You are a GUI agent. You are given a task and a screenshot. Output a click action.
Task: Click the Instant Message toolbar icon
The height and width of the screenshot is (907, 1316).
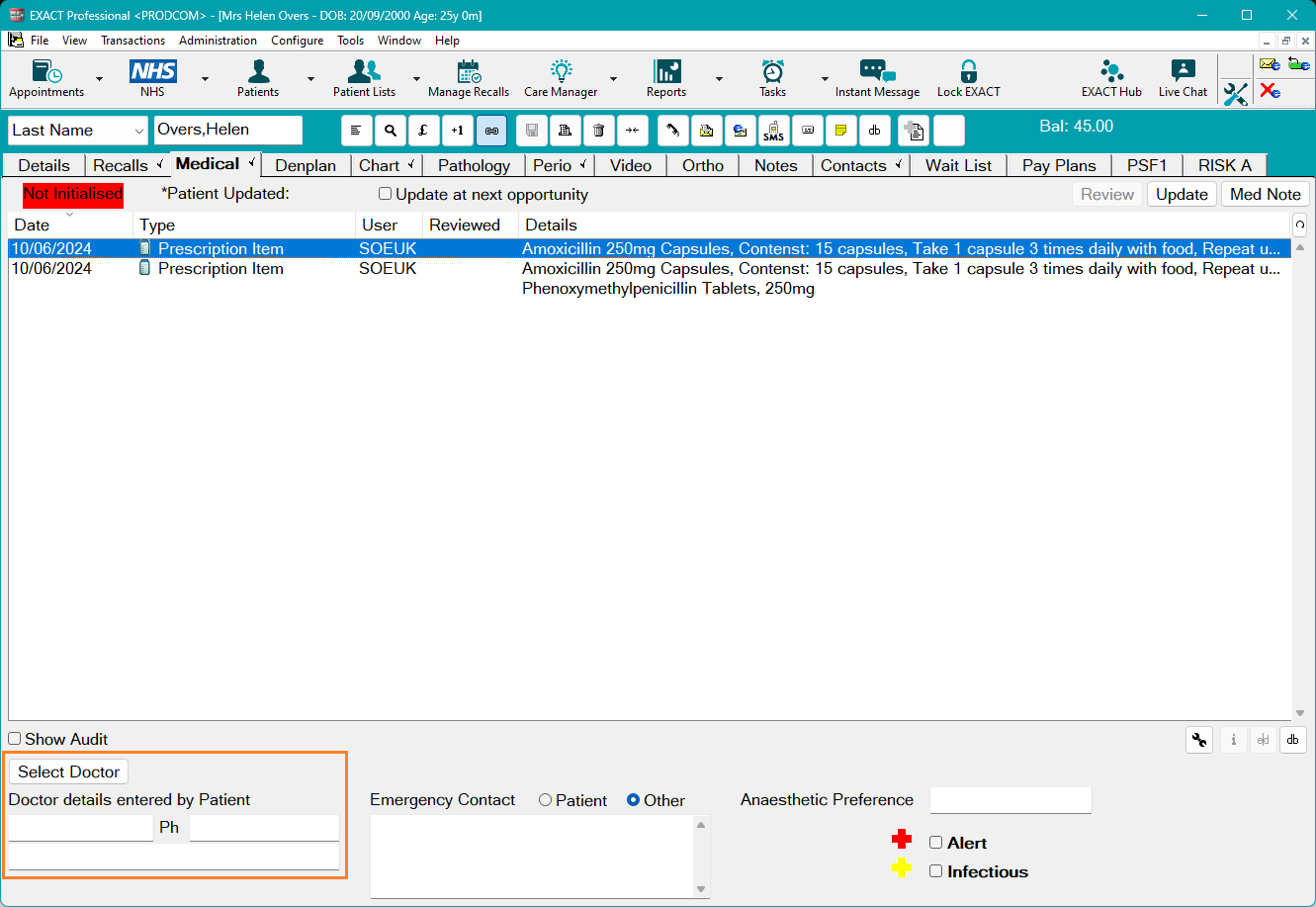tap(877, 72)
